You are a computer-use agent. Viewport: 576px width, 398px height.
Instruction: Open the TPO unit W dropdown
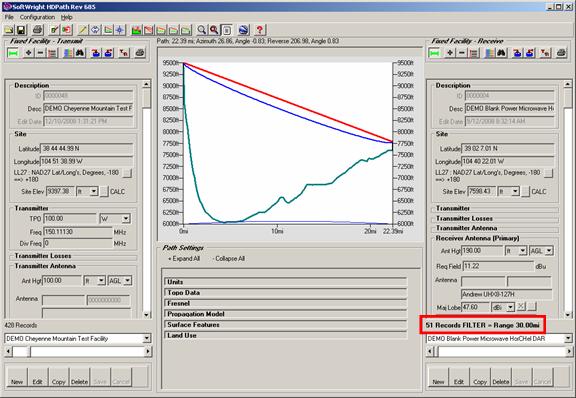(x=126, y=219)
